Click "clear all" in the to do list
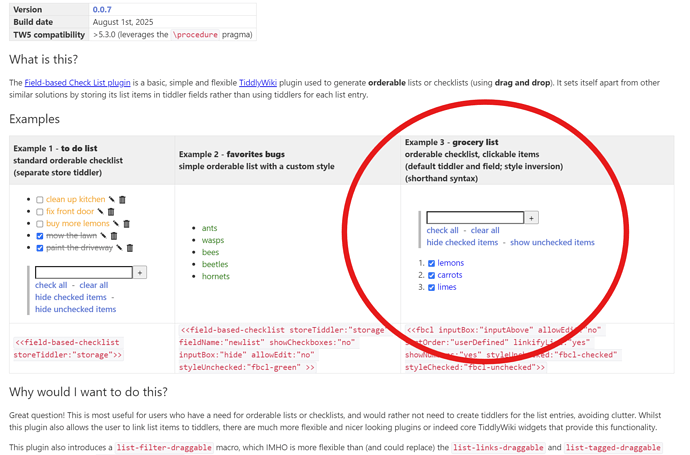 [94, 285]
